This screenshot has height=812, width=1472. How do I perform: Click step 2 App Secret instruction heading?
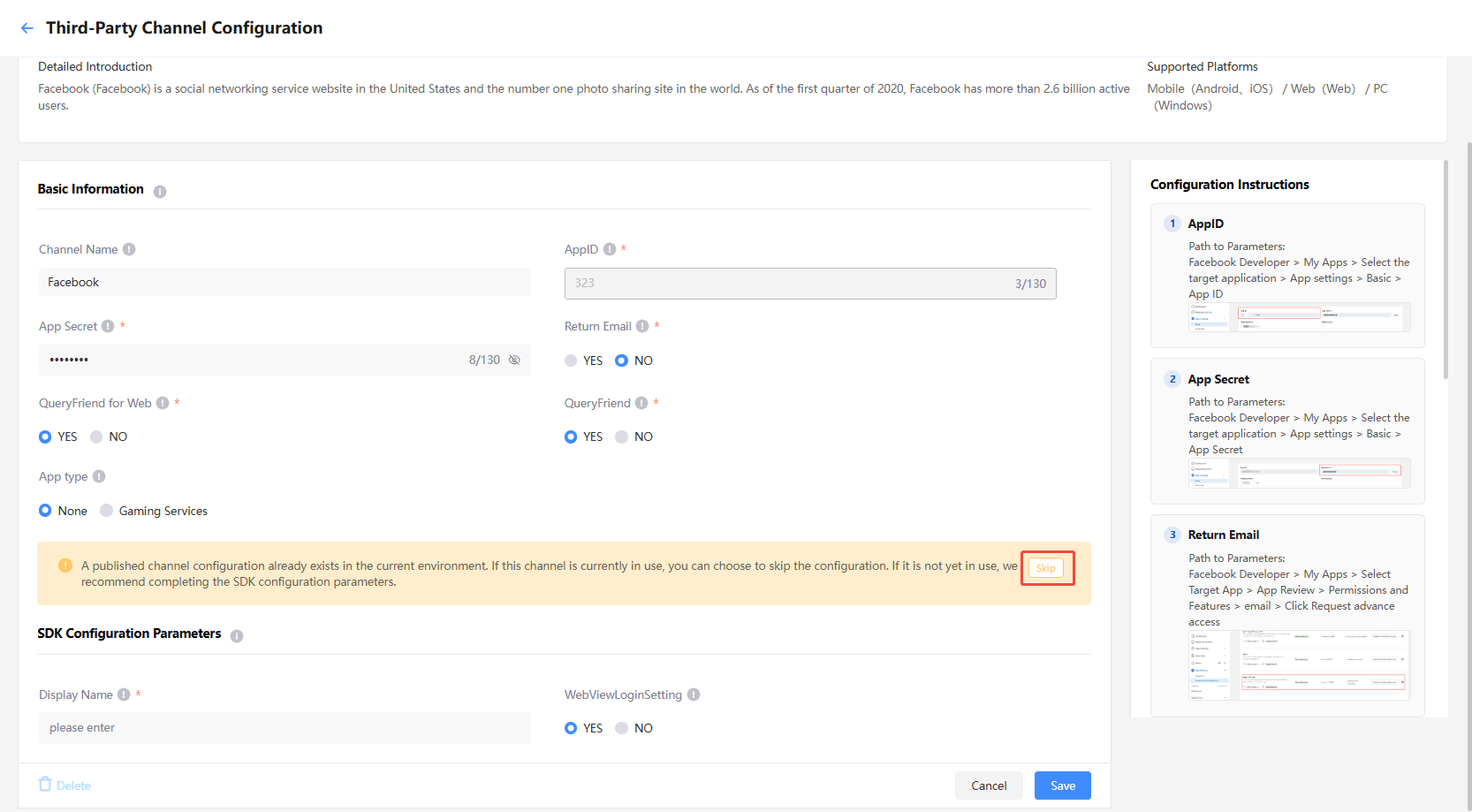tap(1218, 379)
